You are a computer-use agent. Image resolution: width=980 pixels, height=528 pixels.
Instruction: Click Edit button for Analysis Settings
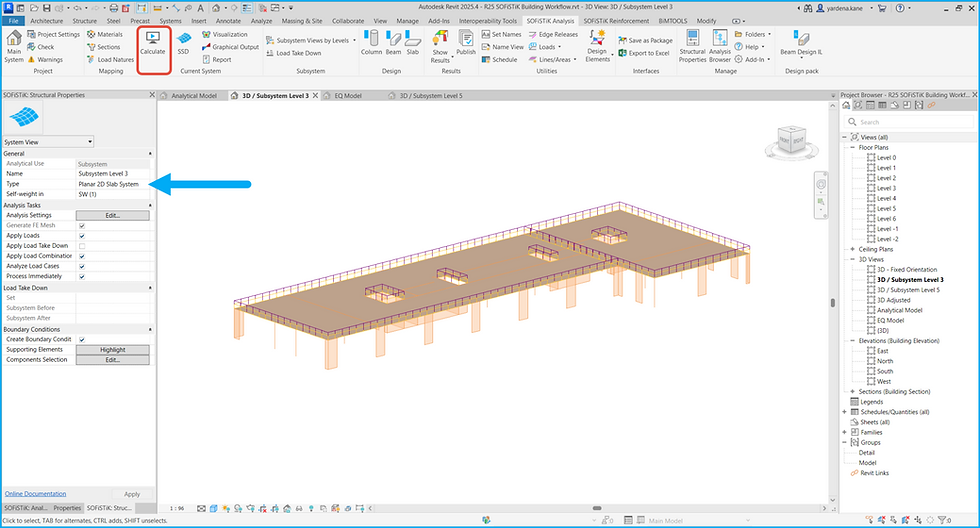click(x=112, y=216)
